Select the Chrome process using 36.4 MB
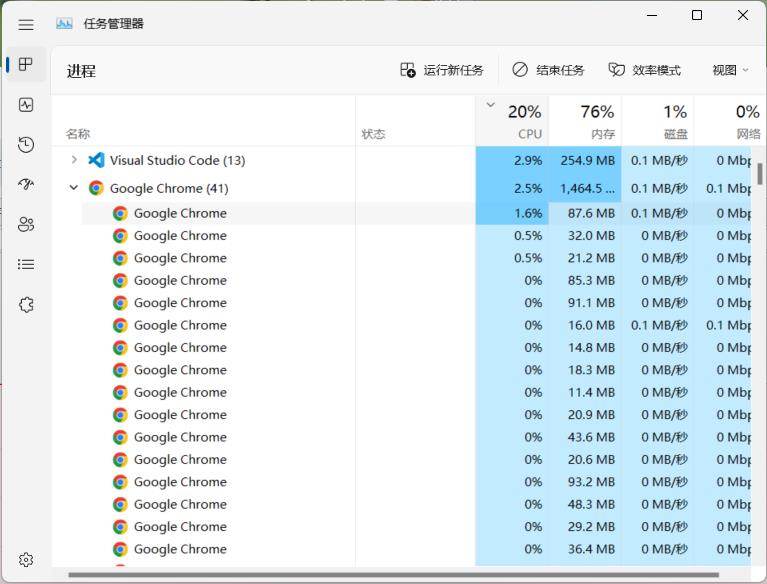Image resolution: width=767 pixels, height=584 pixels. (x=416, y=549)
